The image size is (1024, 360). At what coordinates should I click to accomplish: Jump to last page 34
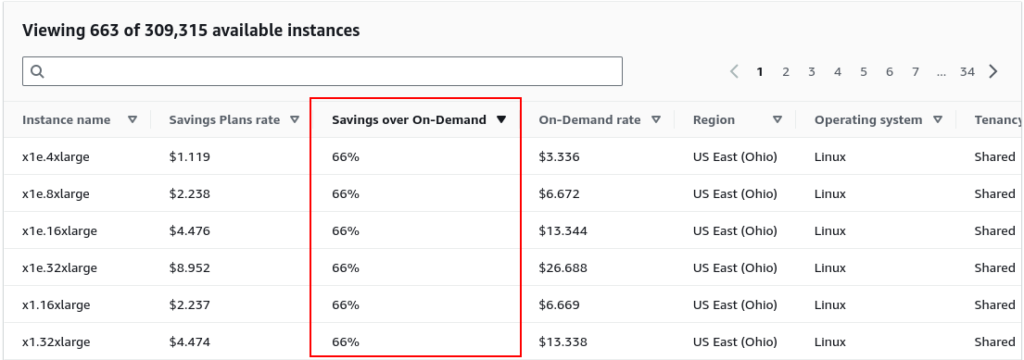click(x=967, y=72)
